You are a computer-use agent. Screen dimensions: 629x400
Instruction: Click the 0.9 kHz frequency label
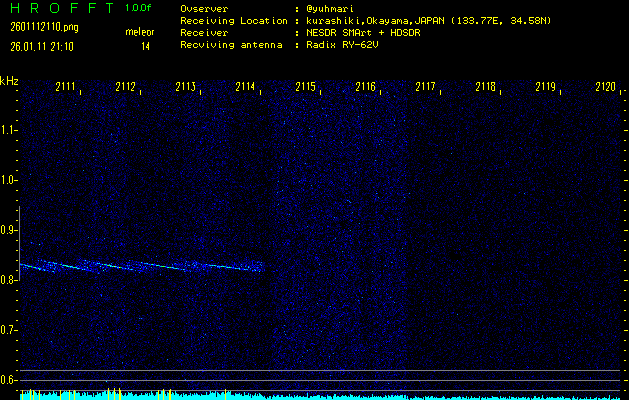click(x=8, y=230)
